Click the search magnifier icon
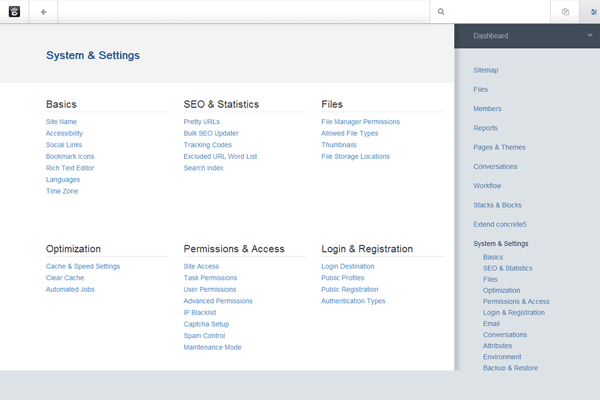Viewport: 600px width, 400px height. tap(441, 12)
